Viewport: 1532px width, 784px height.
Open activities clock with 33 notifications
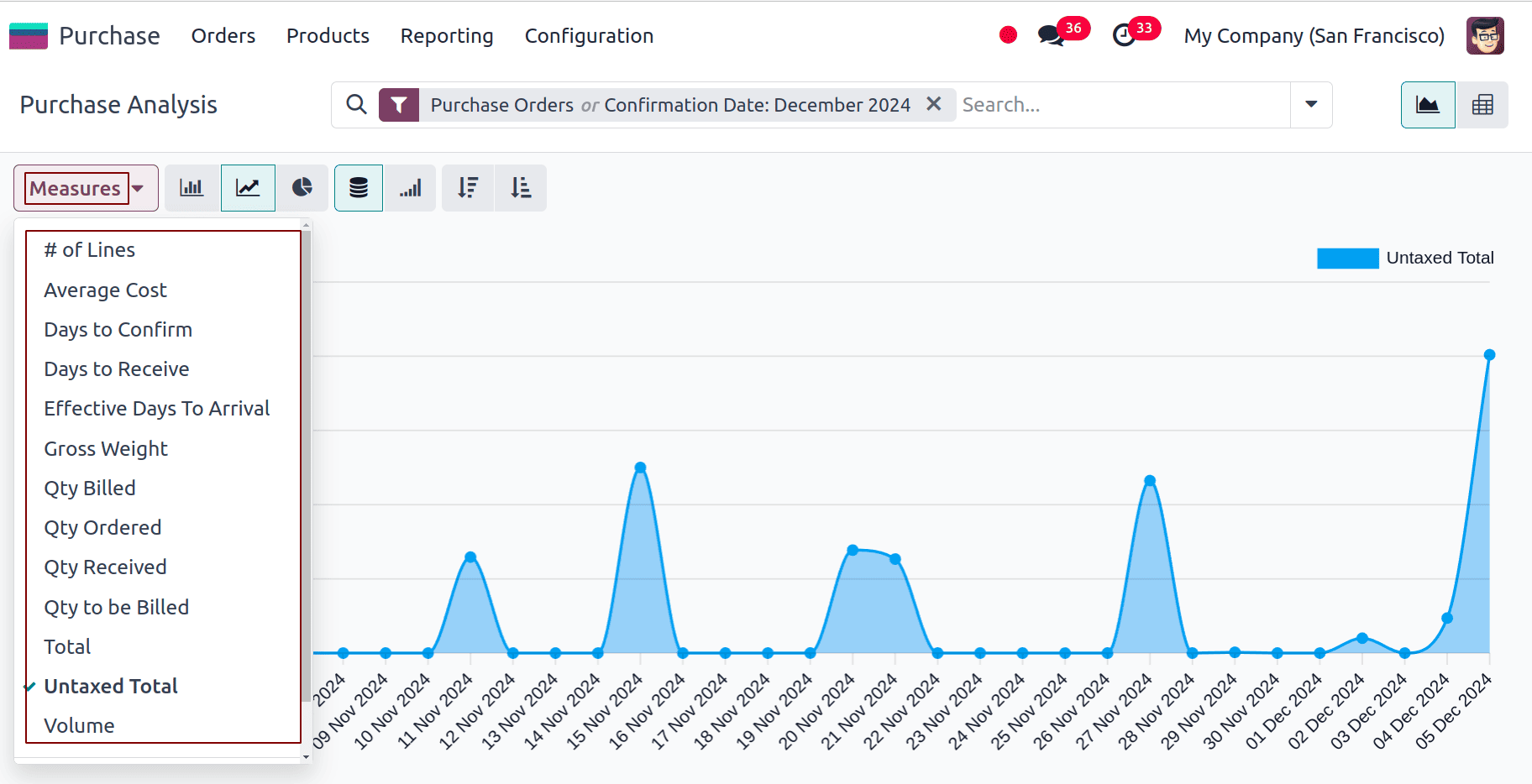tap(1136, 34)
